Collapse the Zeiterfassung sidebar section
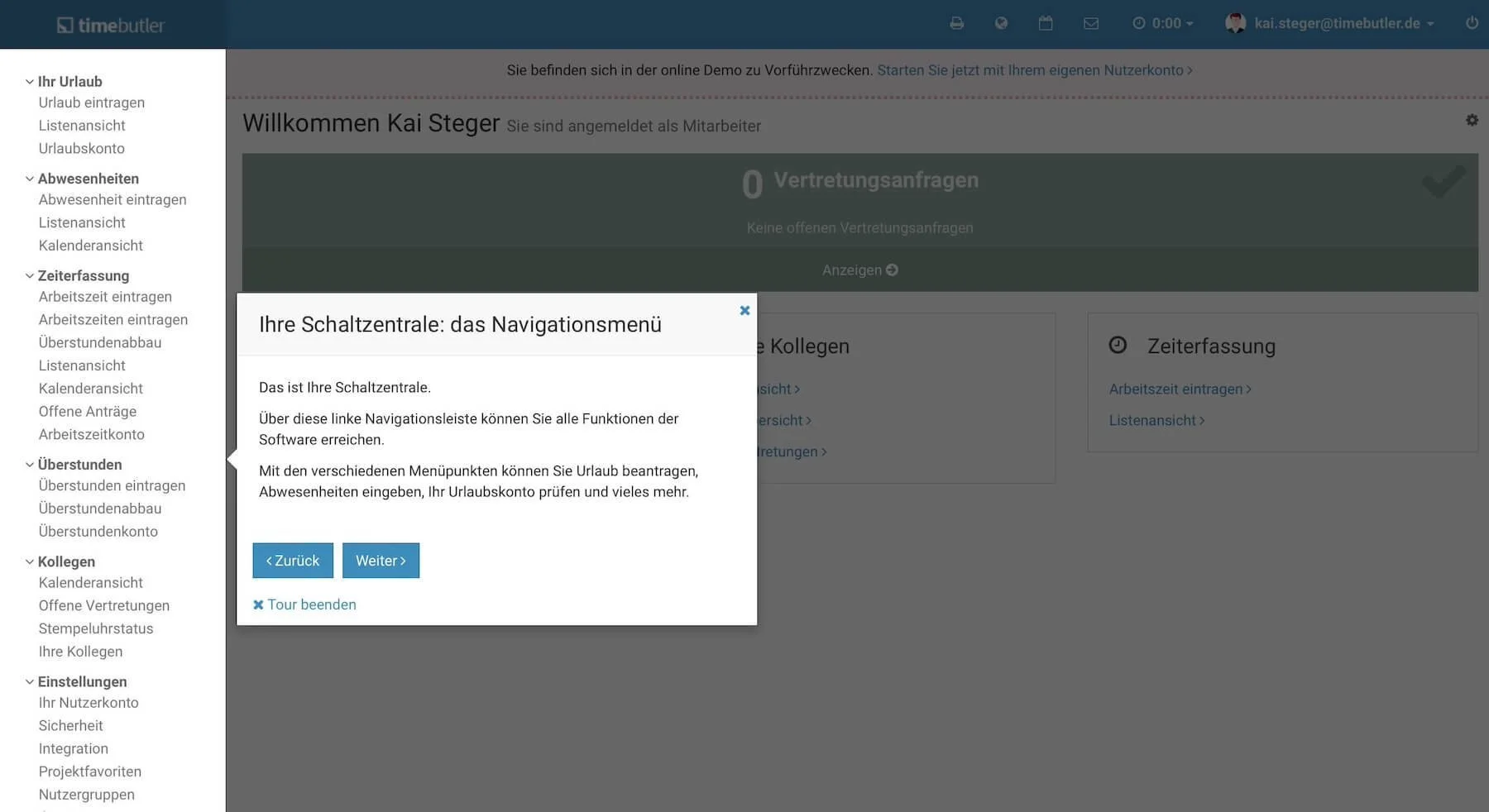1489x812 pixels. pyautogui.click(x=76, y=275)
